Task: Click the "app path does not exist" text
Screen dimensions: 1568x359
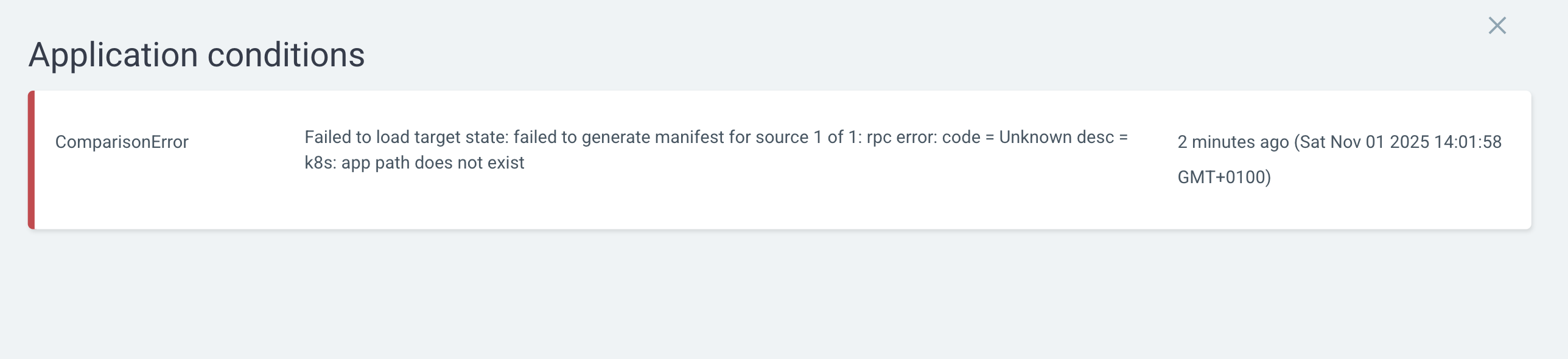Action: [433, 163]
